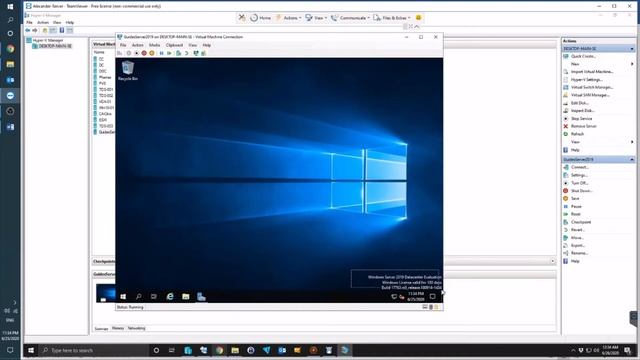Image resolution: width=640 pixels, height=360 pixels.
Task: Click Import Virtual Machine in Actions pane
Action: [x=592, y=72]
